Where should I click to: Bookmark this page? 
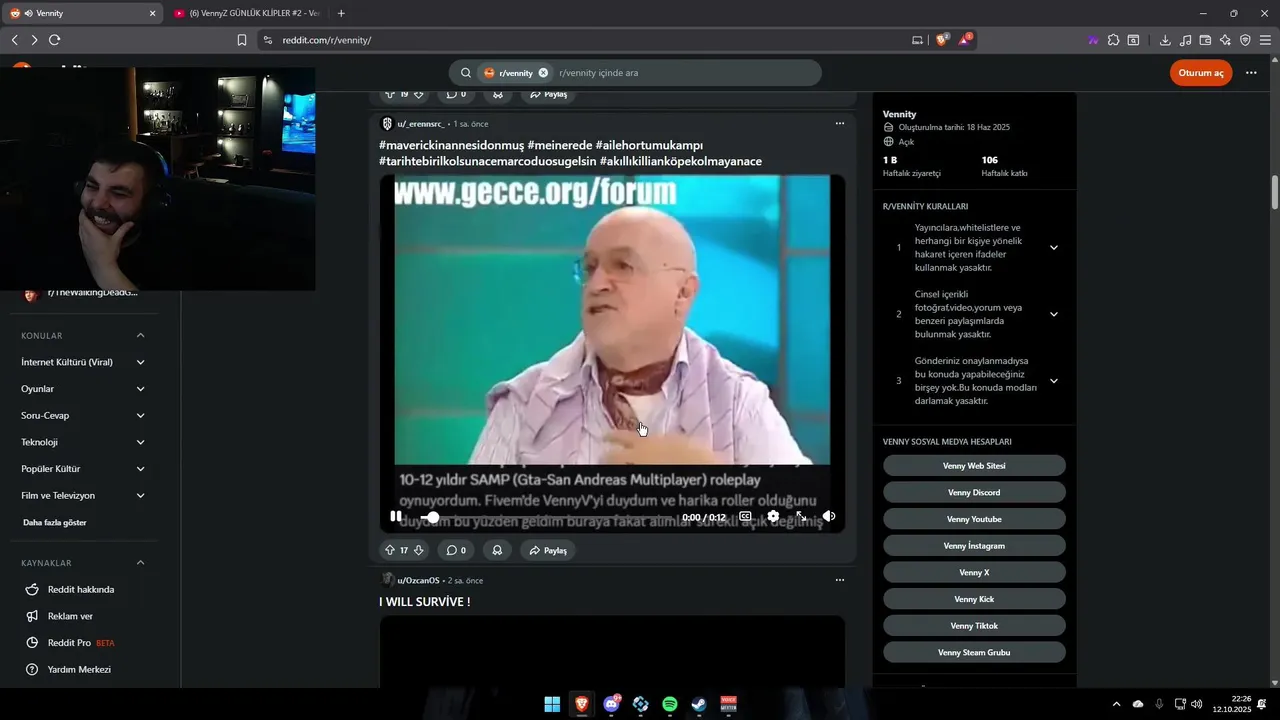tap(242, 40)
